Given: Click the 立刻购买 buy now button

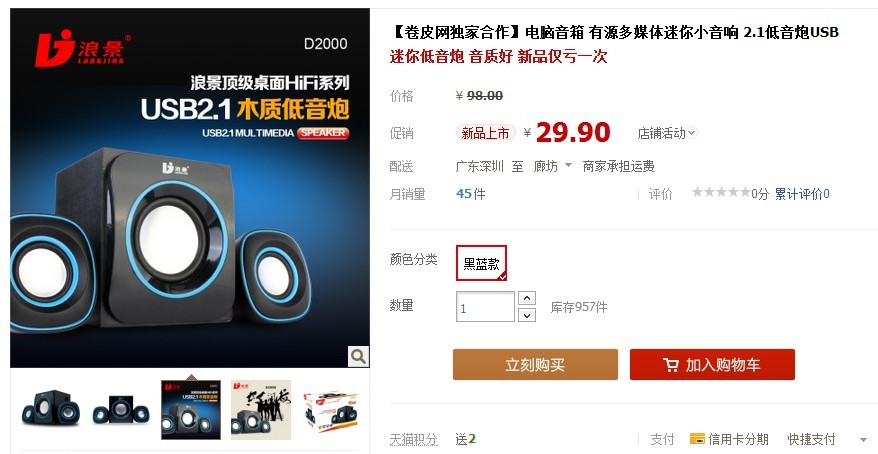Looking at the screenshot, I should [535, 364].
